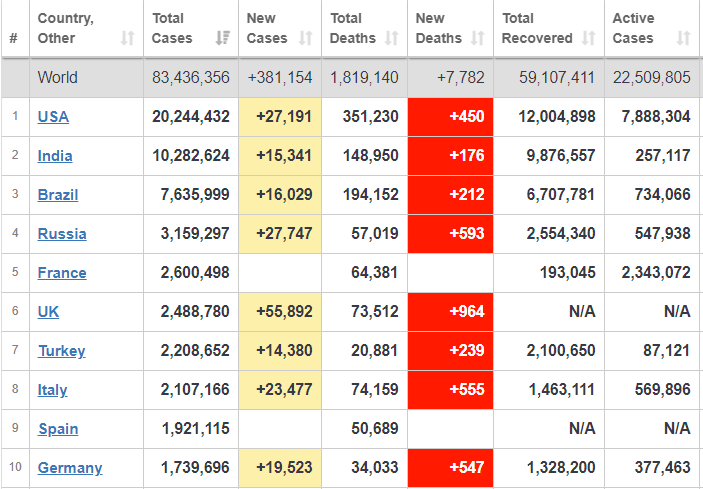Click sort arrows in Country, Other header
This screenshot has width=703, height=489.
coord(127,38)
